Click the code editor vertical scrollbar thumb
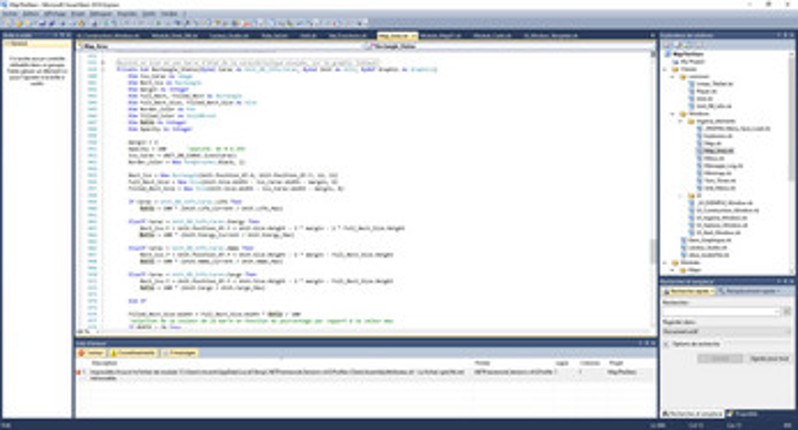Image resolution: width=798 pixels, height=430 pixels. tap(653, 251)
